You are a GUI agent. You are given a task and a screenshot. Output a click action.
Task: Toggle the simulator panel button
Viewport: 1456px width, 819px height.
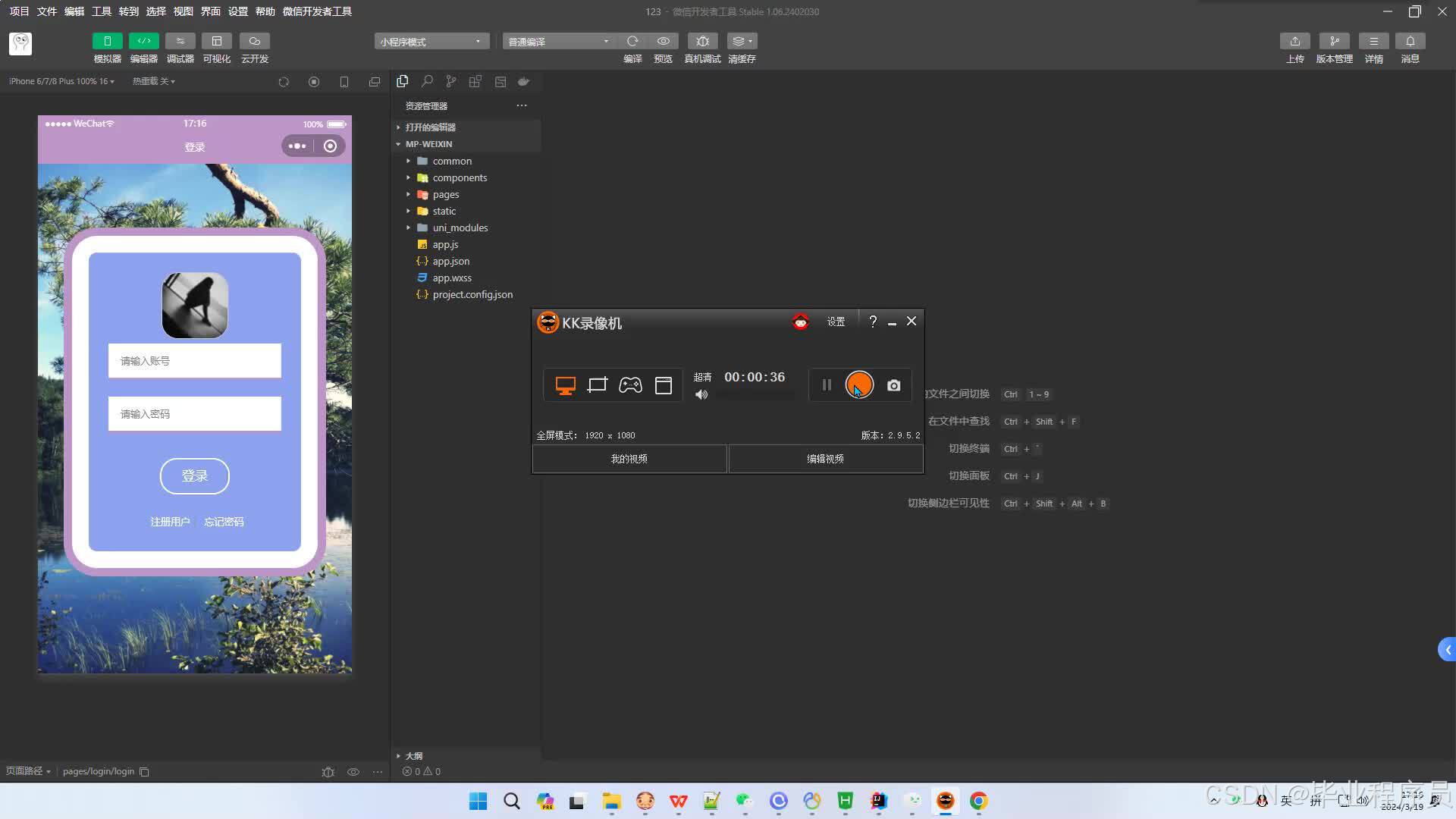point(107,41)
